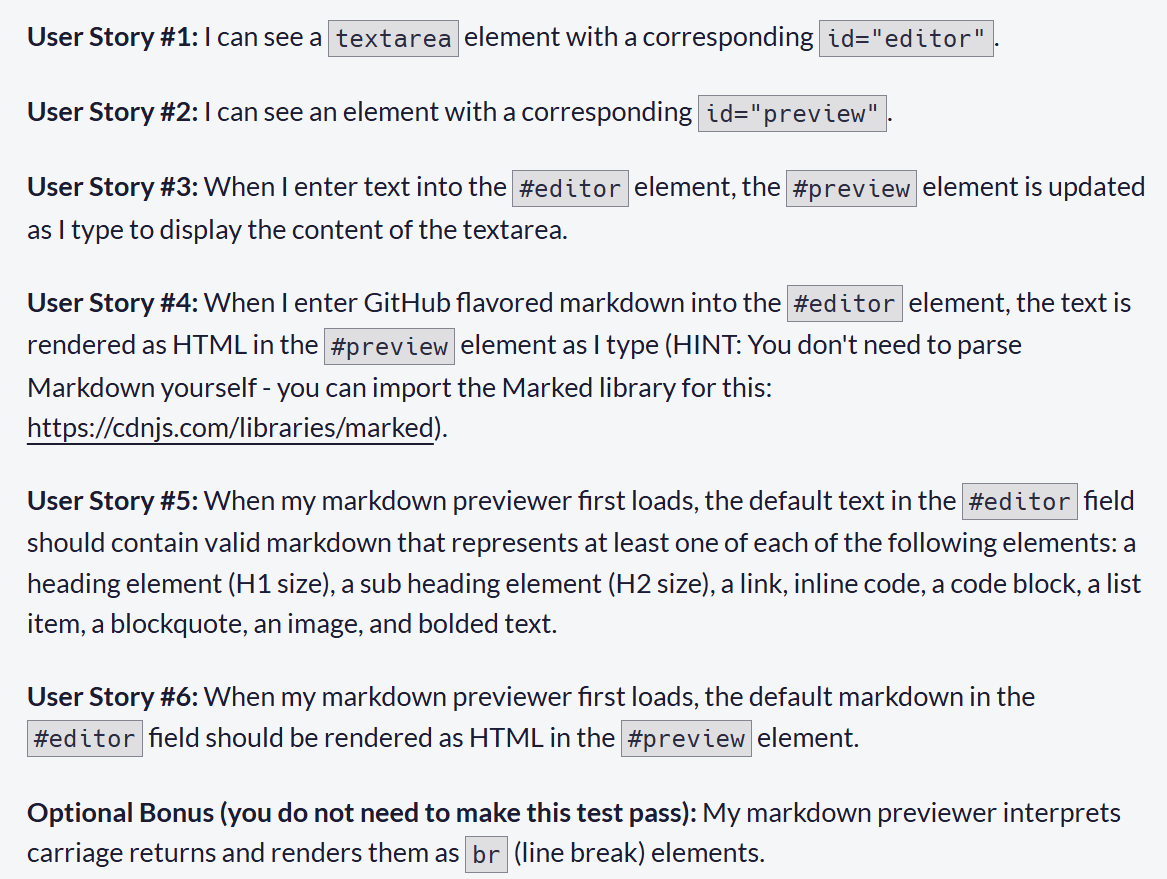Click the "textarea" code snippet
Screen dimensions: 1167x879
[x=393, y=39]
